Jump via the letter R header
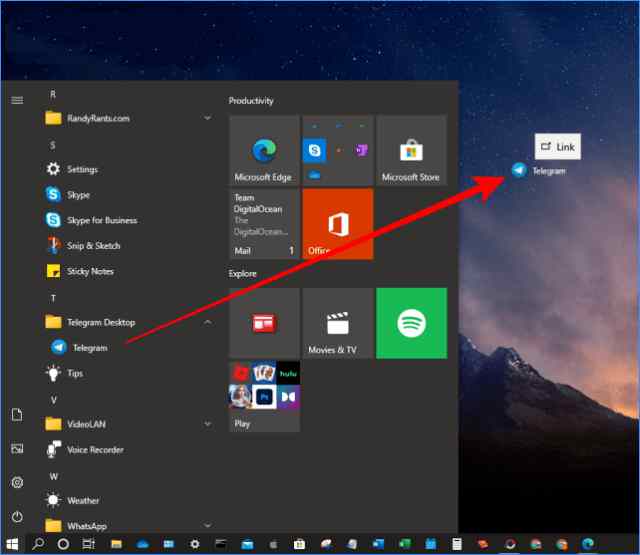This screenshot has width=640, height=555. pyautogui.click(x=53, y=95)
